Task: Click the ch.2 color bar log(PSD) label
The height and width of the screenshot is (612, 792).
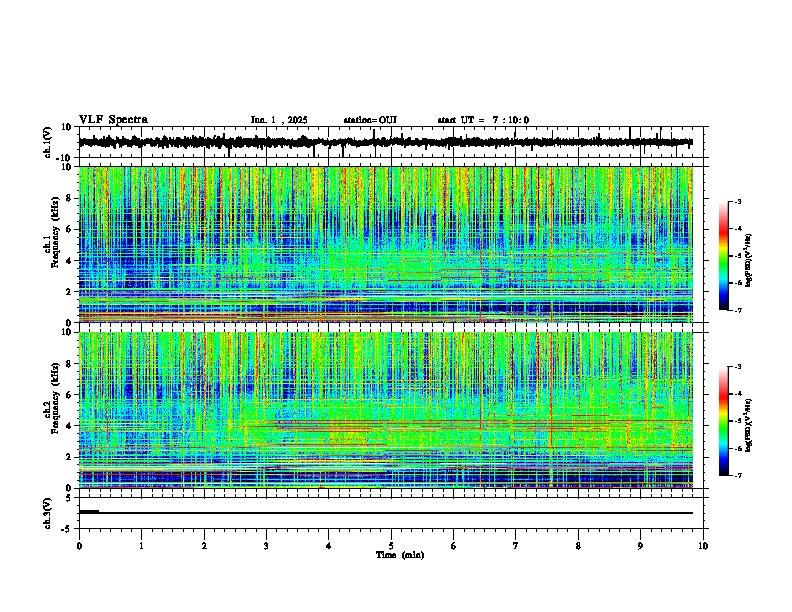Action: [749, 425]
